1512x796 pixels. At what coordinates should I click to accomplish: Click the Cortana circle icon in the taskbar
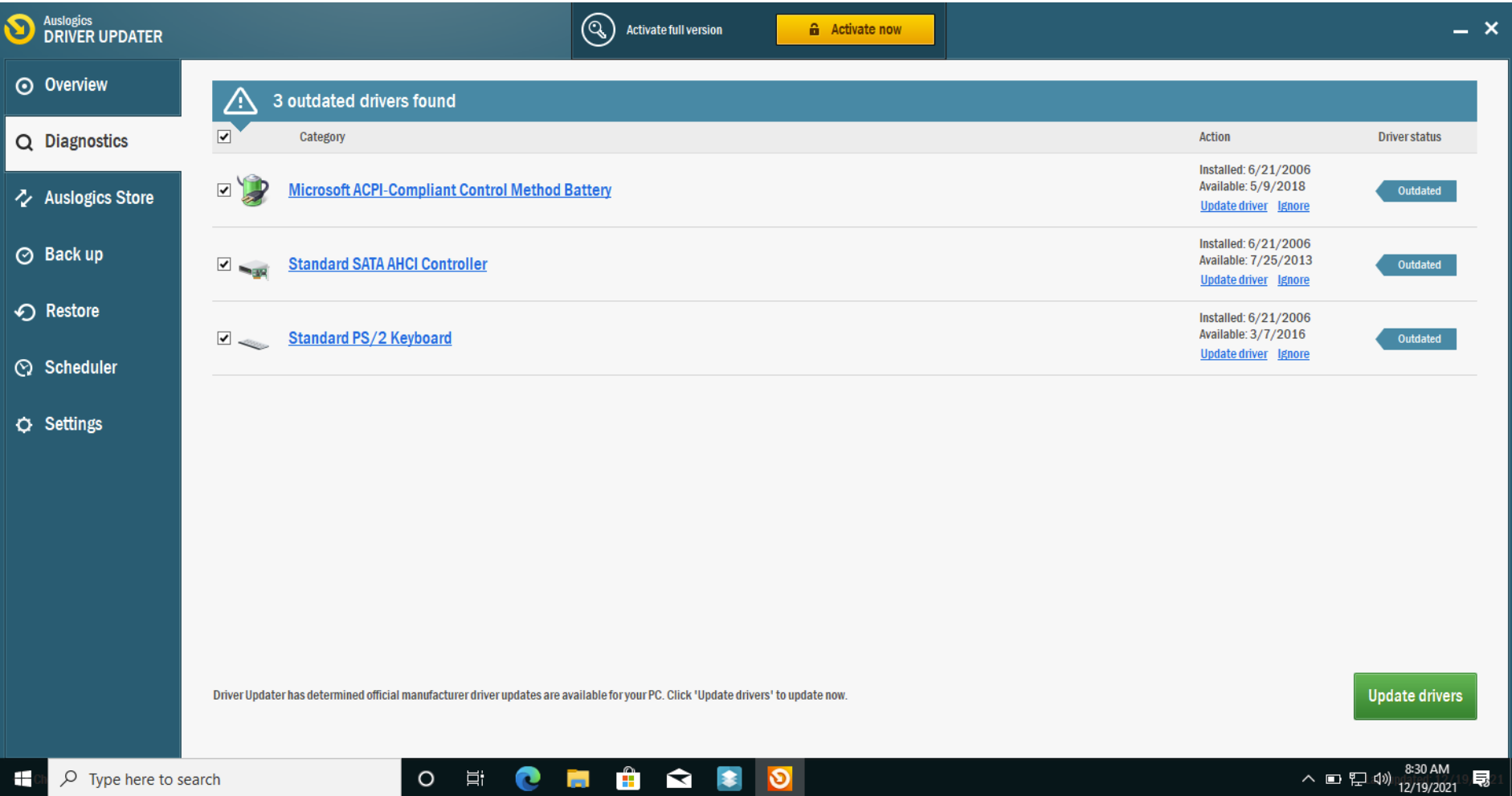pos(427,778)
